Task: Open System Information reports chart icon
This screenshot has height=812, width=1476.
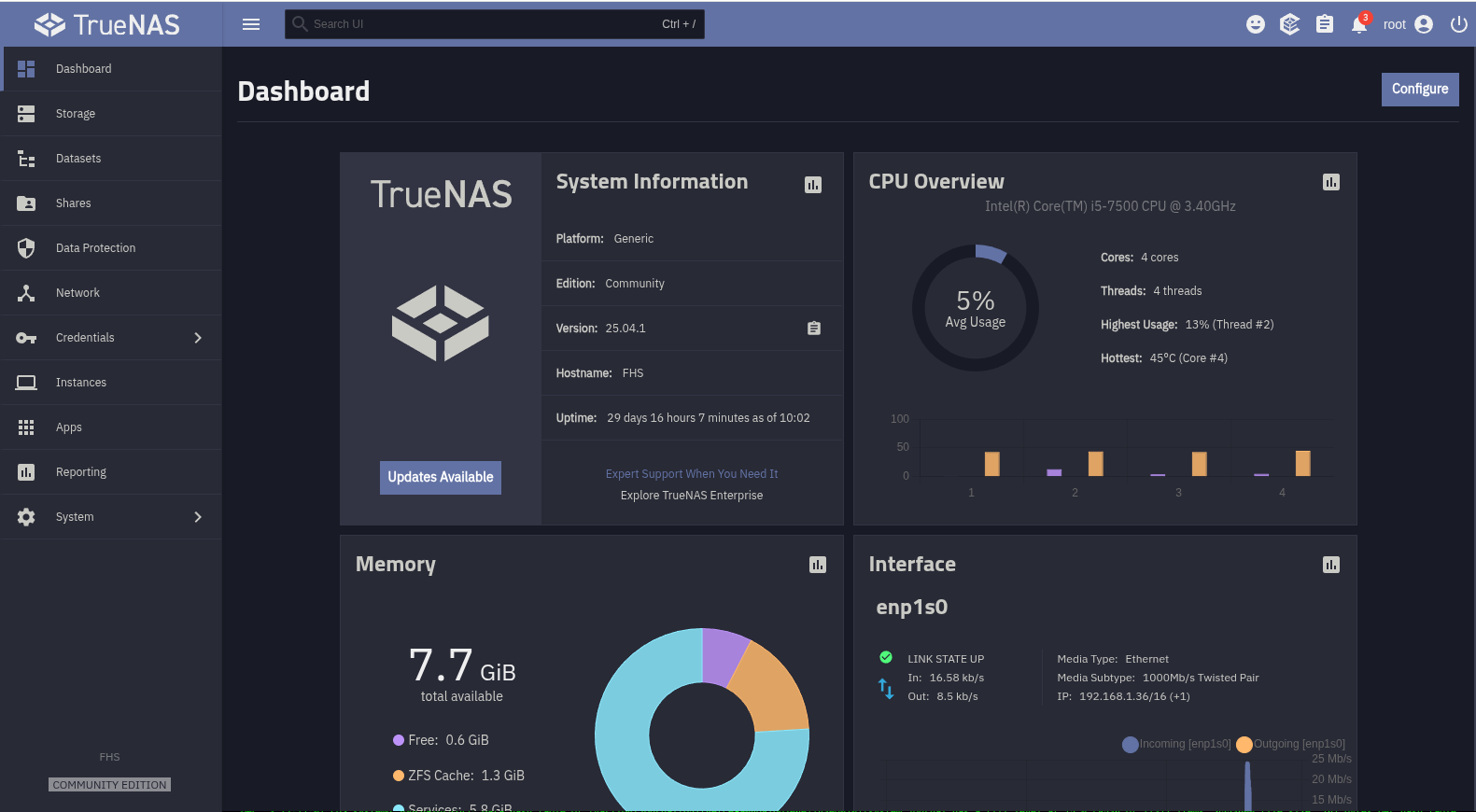Action: coord(813,185)
